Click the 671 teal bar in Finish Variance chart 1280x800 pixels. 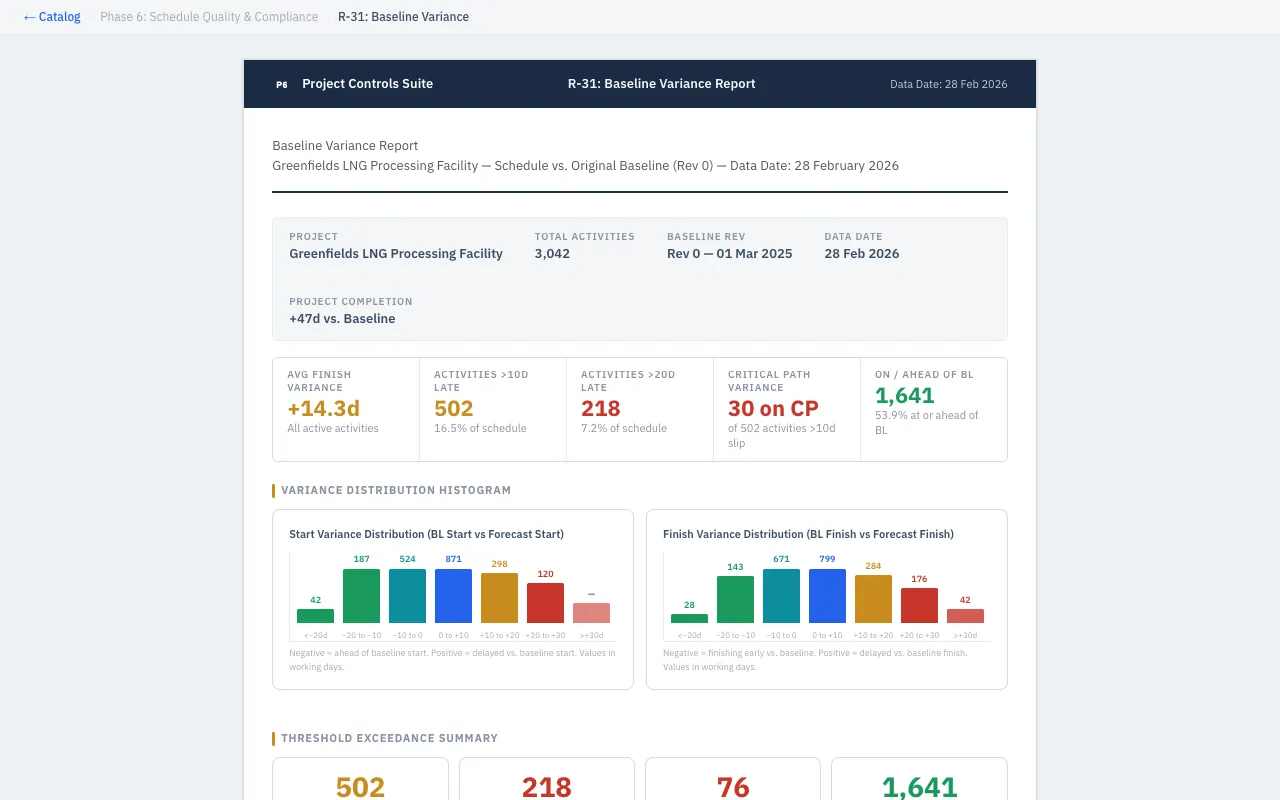coord(781,596)
